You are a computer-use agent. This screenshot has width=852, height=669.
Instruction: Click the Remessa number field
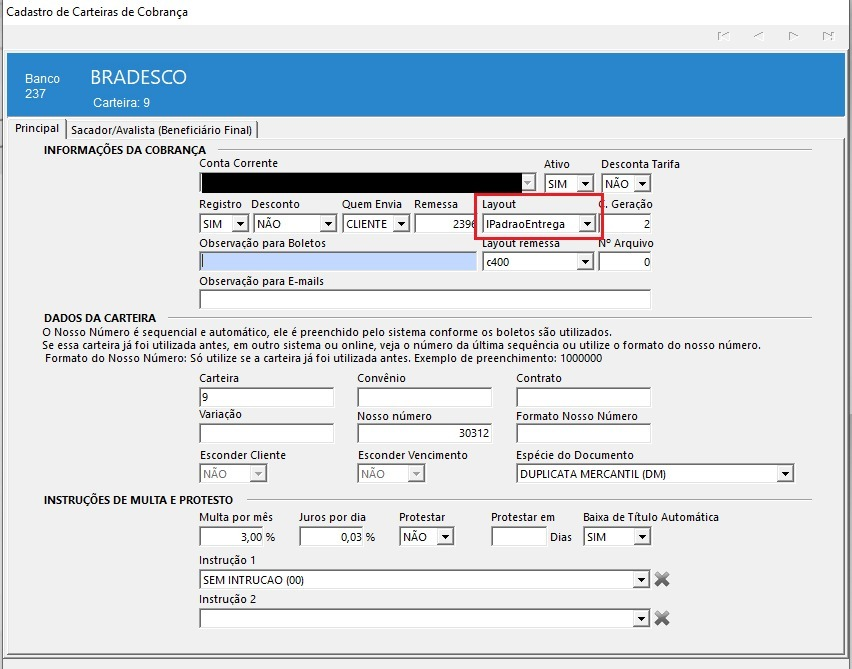pyautogui.click(x=446, y=224)
